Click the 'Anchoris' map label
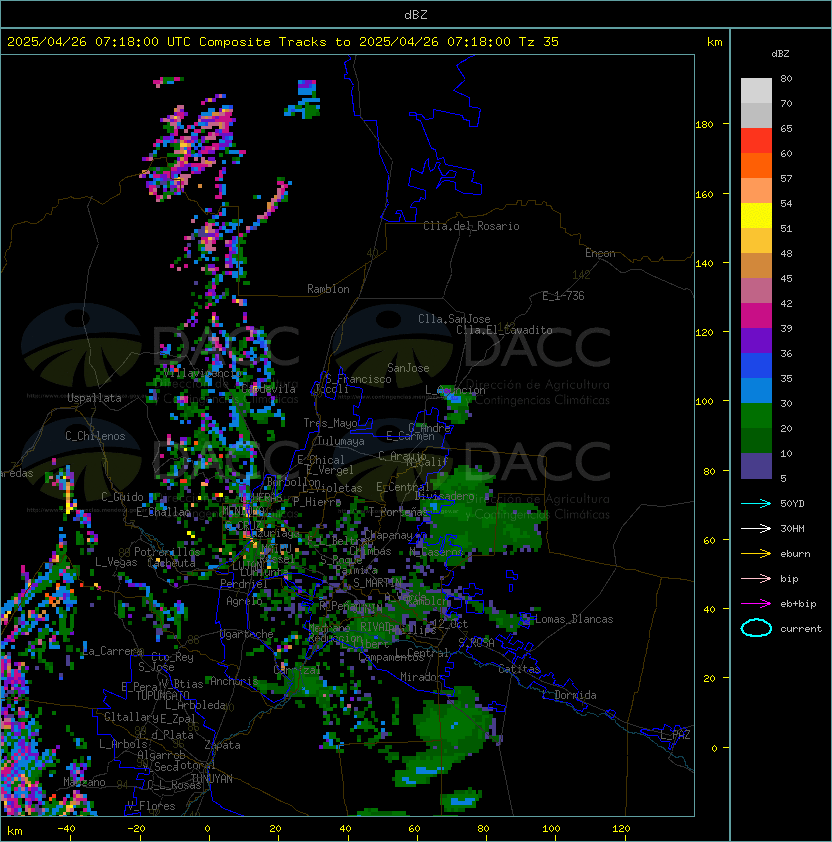 click(x=234, y=681)
